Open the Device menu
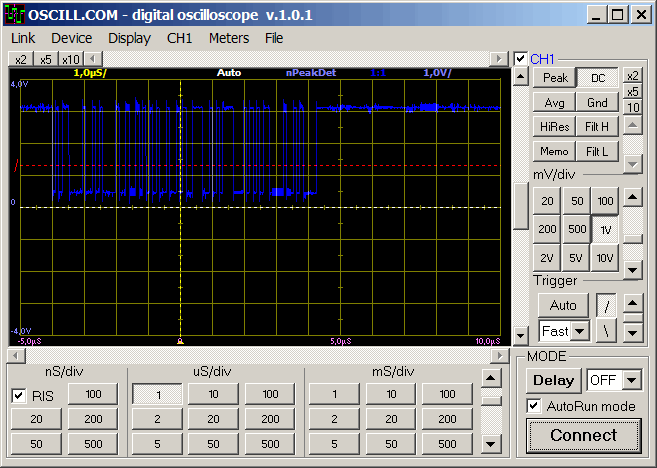 click(x=71, y=38)
